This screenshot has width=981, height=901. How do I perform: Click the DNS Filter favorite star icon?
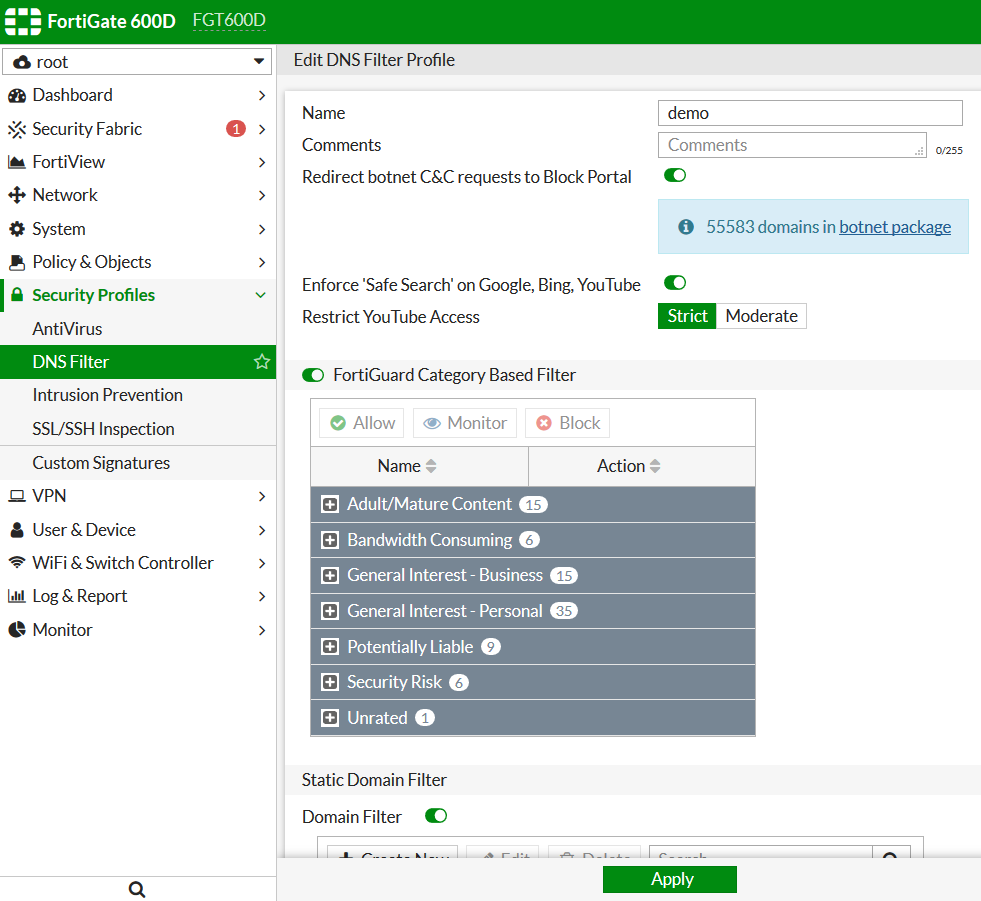tap(262, 362)
